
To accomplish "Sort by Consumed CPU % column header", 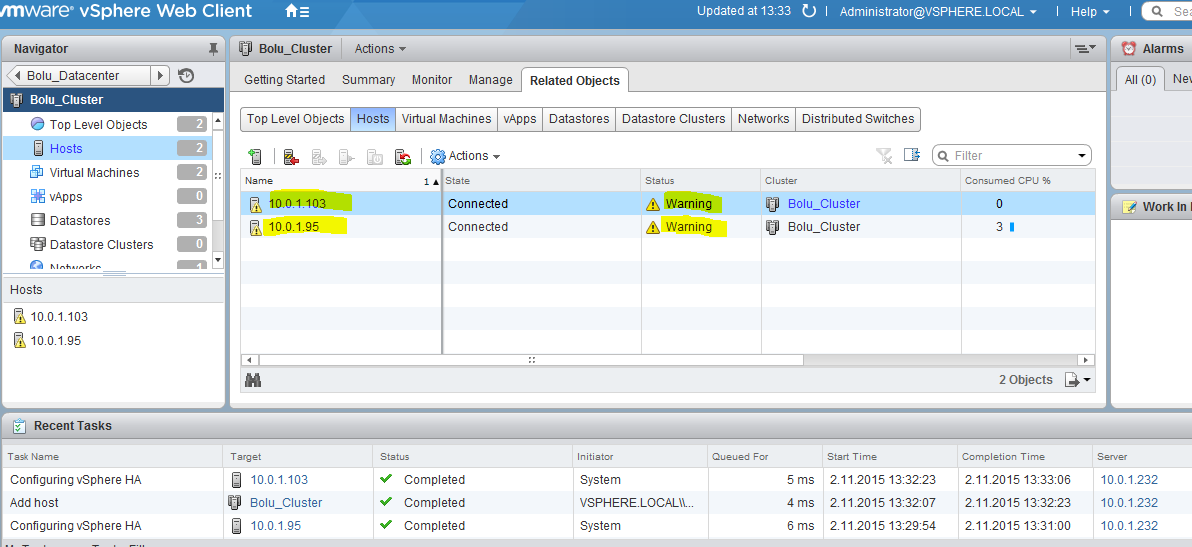I will tap(1028, 181).
